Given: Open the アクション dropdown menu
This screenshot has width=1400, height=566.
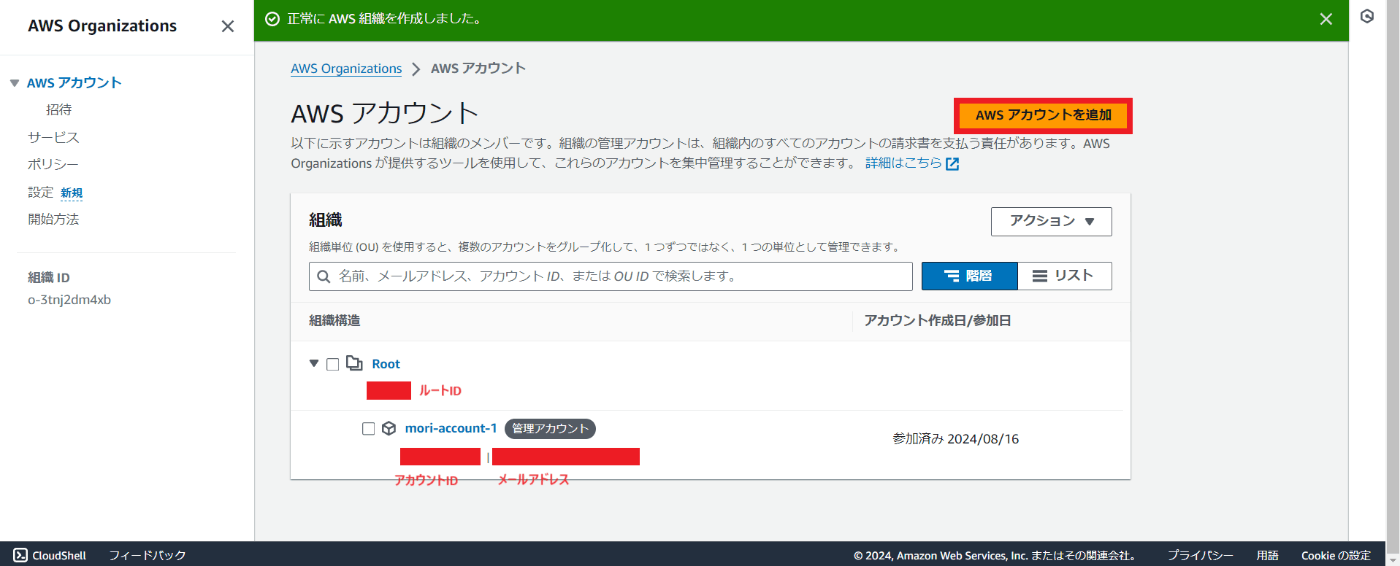Looking at the screenshot, I should click(x=1051, y=221).
